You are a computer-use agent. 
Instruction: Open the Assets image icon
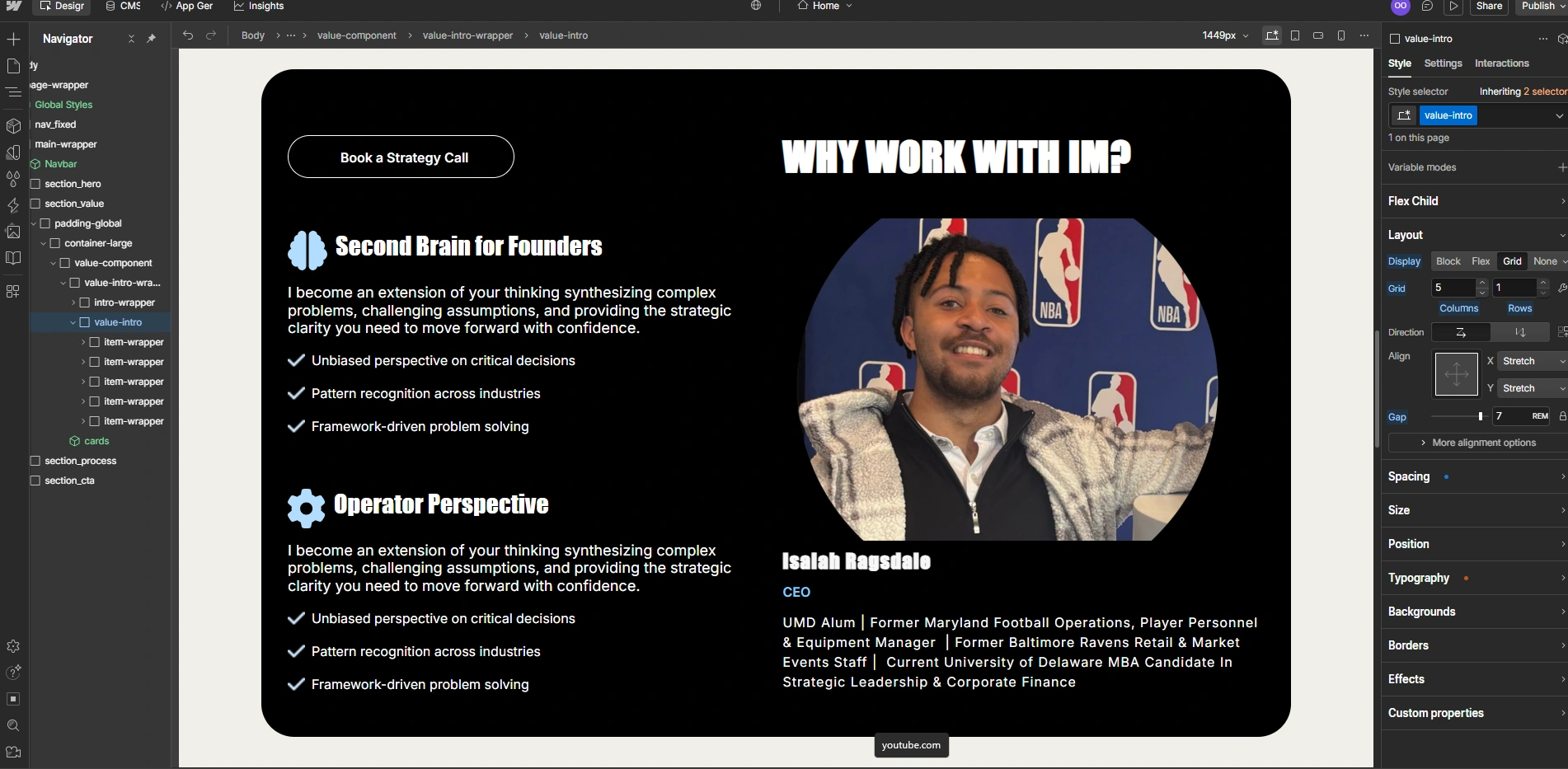pyautogui.click(x=13, y=232)
